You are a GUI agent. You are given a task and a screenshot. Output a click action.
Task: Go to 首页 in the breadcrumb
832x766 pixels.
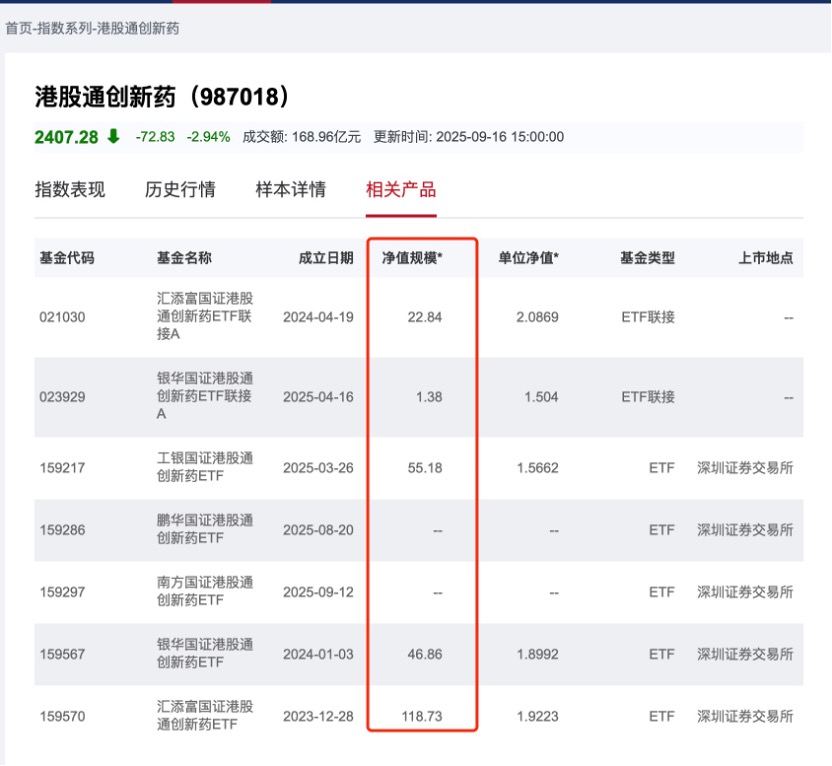pos(18,29)
